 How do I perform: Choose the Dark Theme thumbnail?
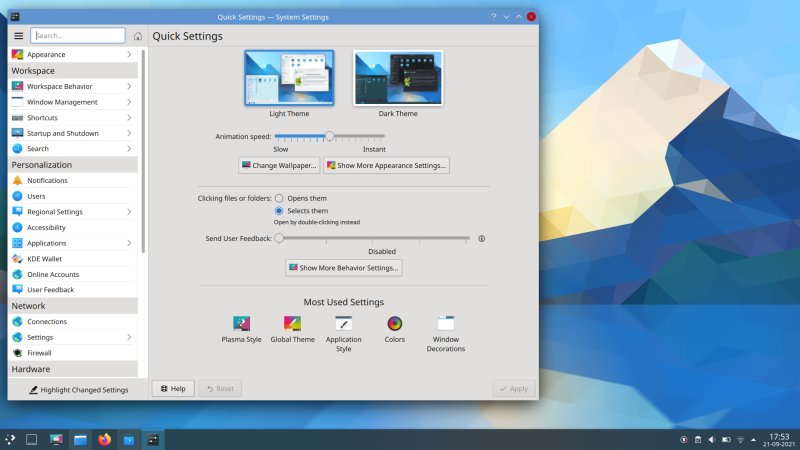point(398,78)
